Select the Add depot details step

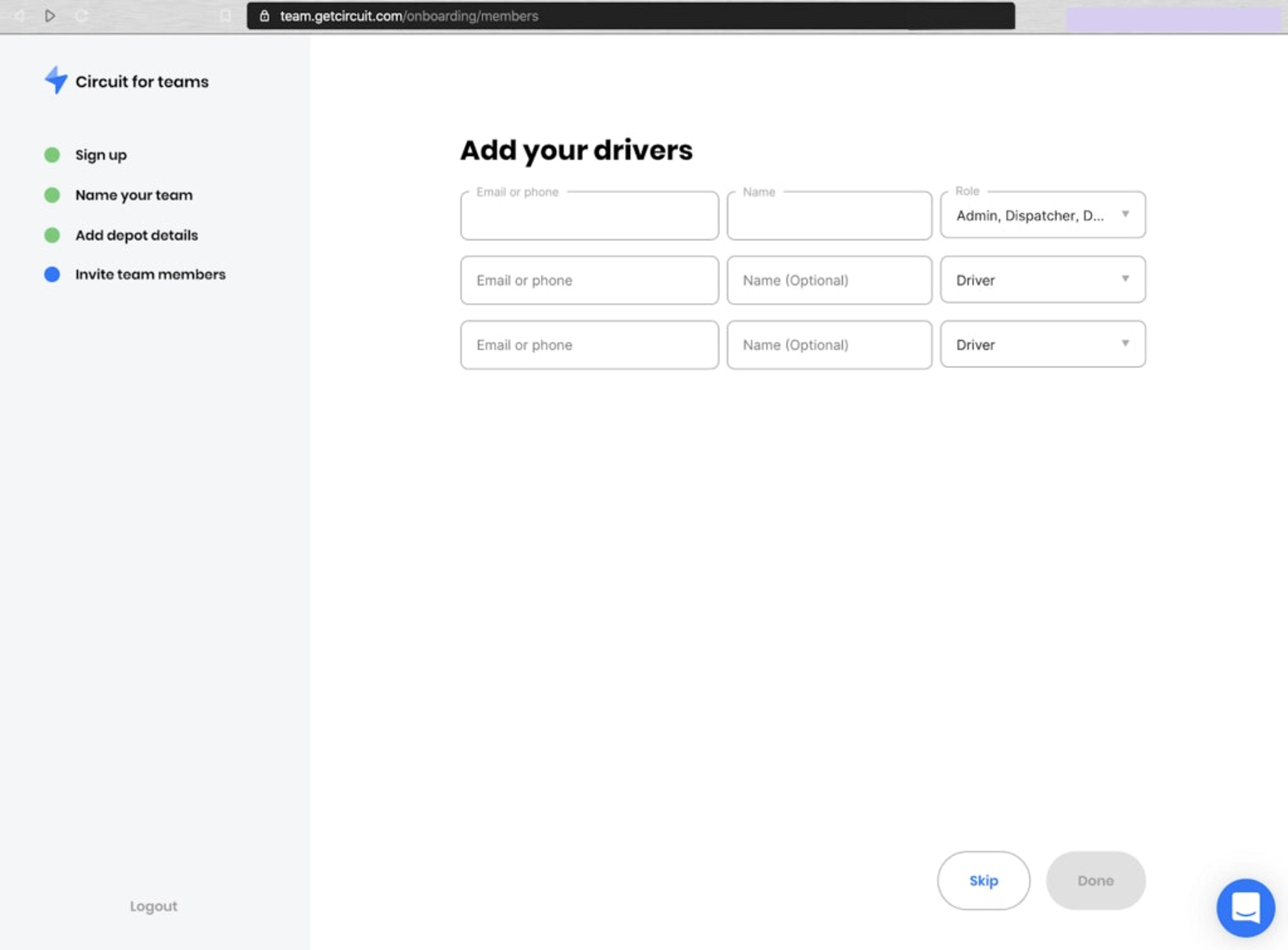point(137,235)
